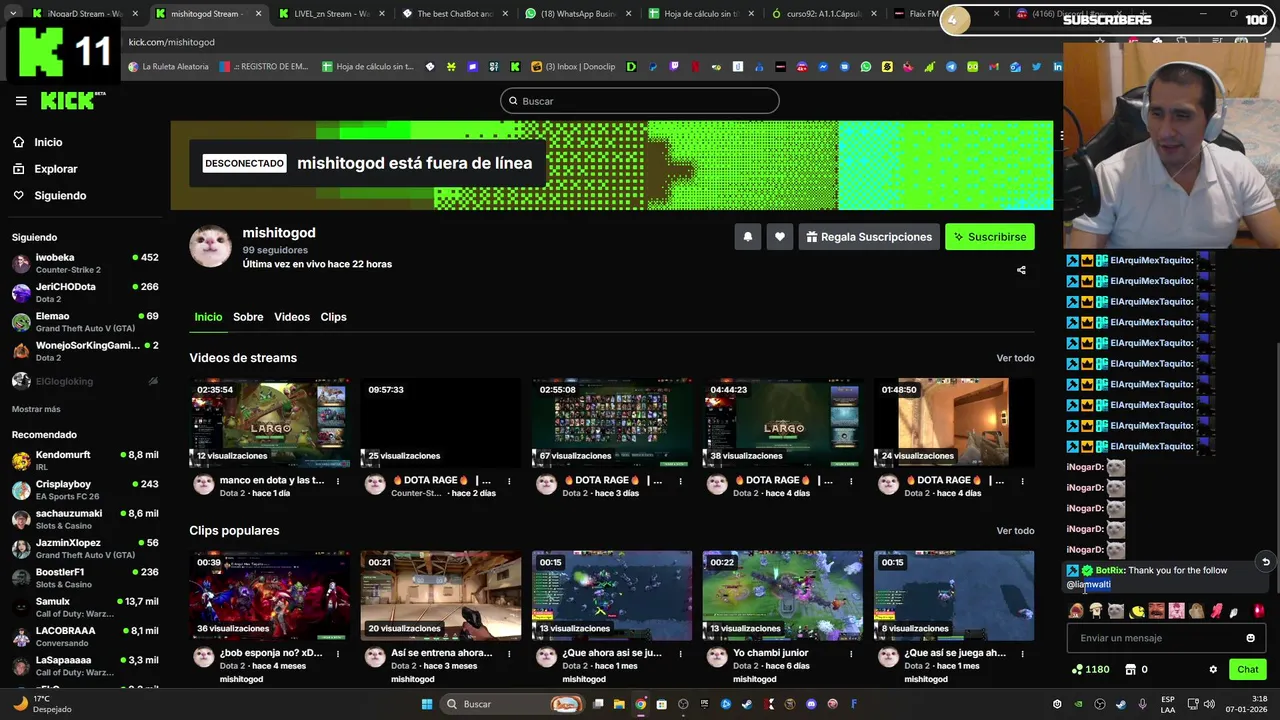The width and height of the screenshot is (1280, 720).
Task: Insert the mushroom emote in chat
Action: 1096,611
